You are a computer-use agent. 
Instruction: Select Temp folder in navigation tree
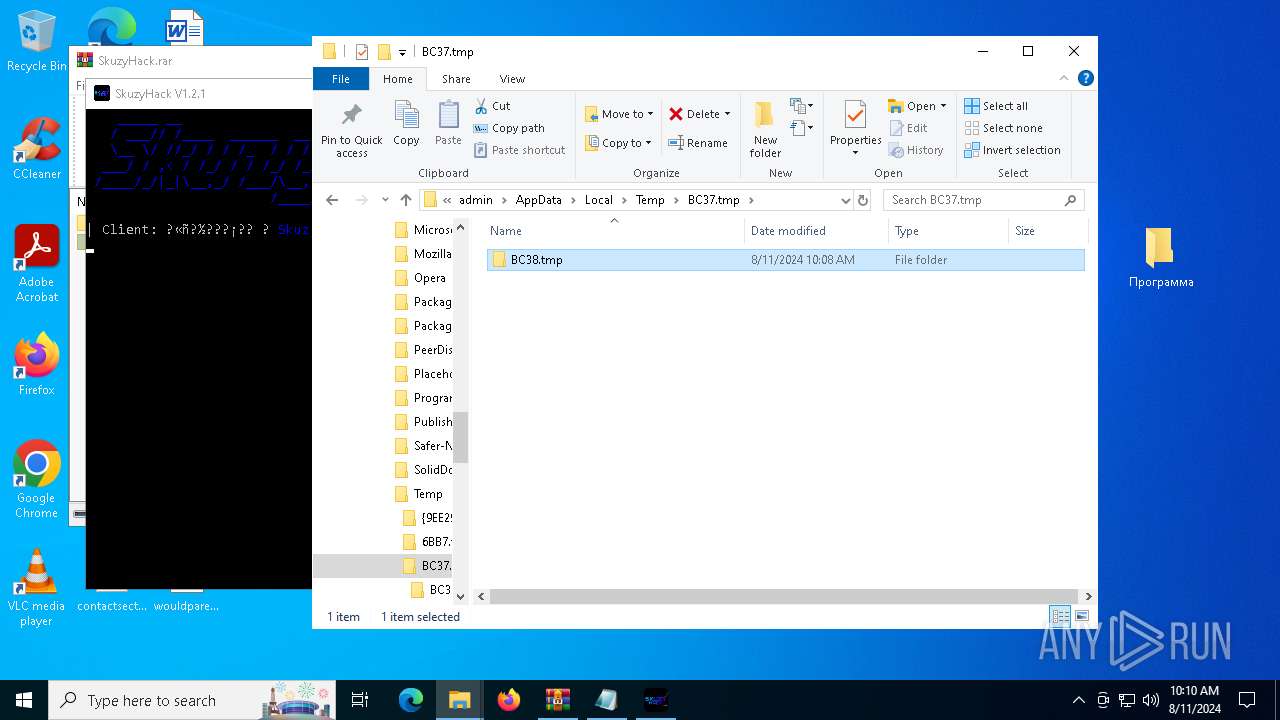(419, 494)
